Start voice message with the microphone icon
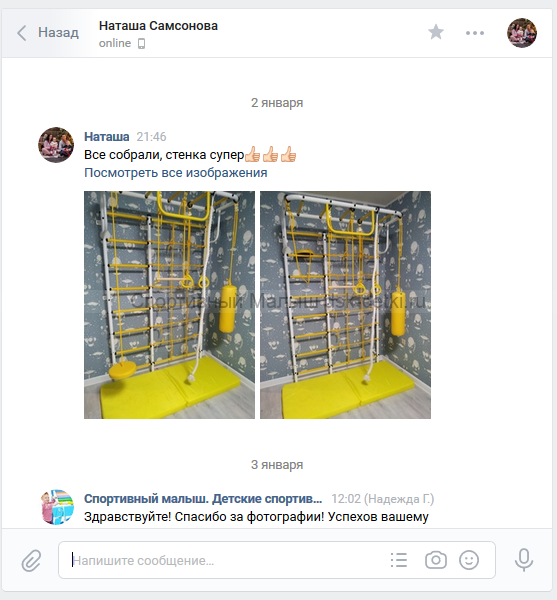557x600 pixels. point(524,560)
